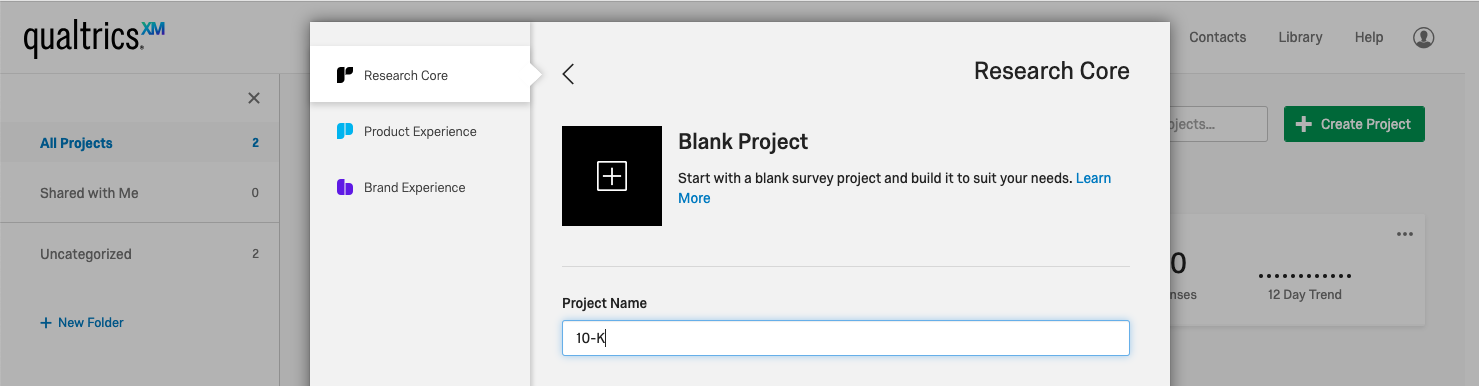Open the Help menu
The image size is (1479, 386).
[1369, 37]
